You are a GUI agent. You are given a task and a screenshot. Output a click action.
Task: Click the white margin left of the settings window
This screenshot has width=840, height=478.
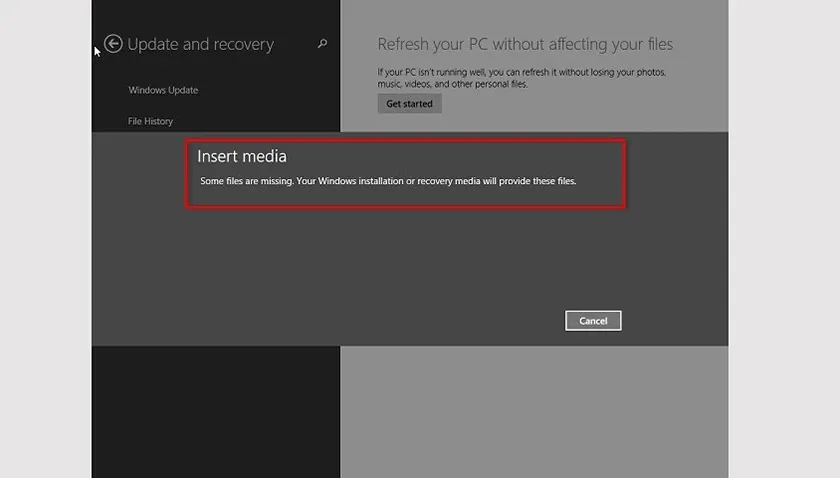[x=46, y=239]
